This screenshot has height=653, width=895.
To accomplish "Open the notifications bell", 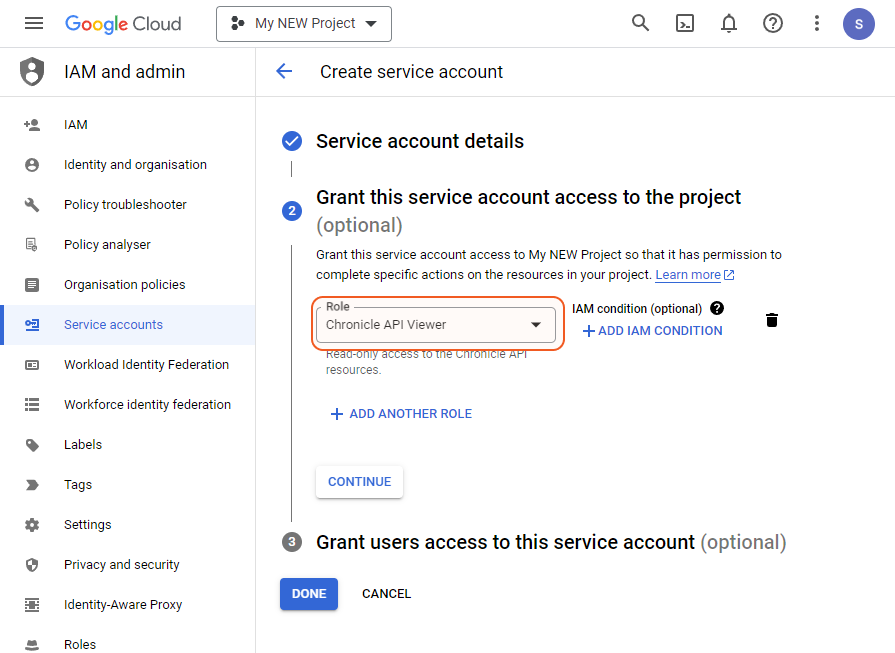I will point(729,23).
